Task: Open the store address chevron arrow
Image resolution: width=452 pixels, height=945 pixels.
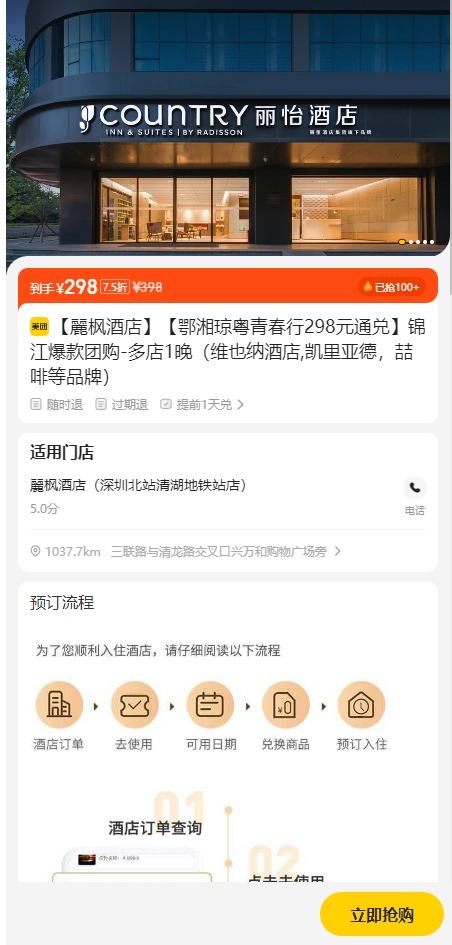Action: [x=337, y=551]
